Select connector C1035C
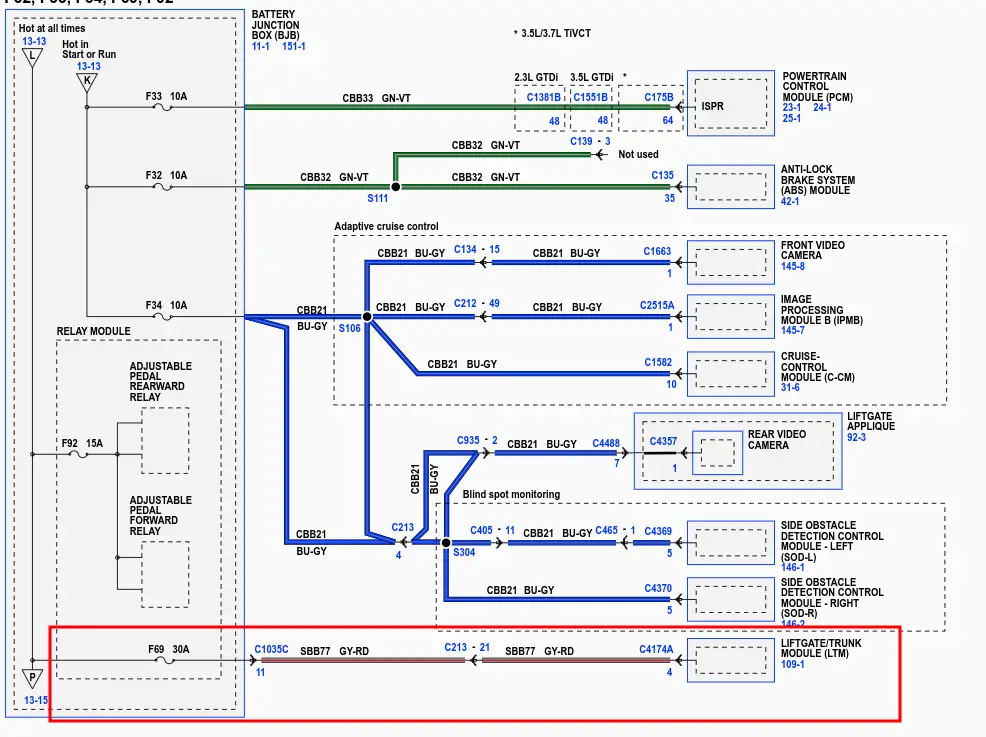 (272, 650)
